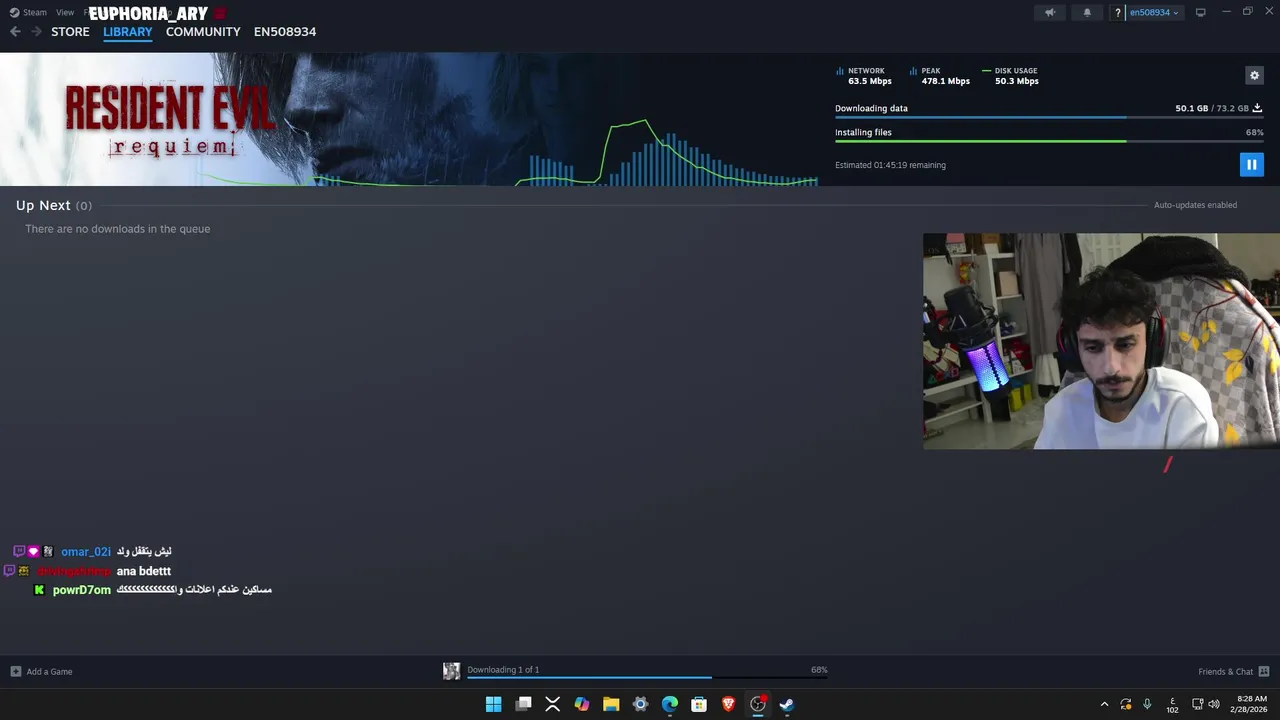This screenshot has height=720, width=1280.
Task: Show hidden system tray icons
Action: point(1104,704)
